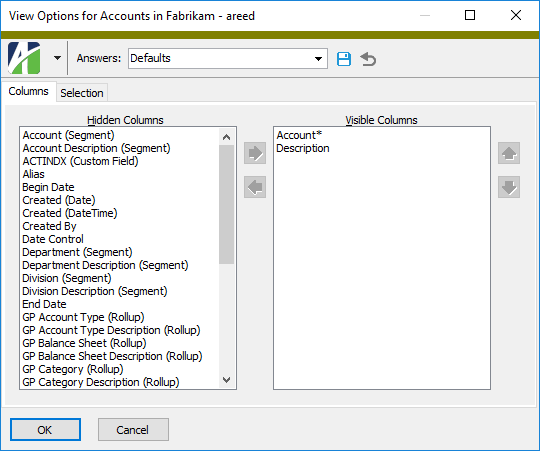This screenshot has width=540, height=451.
Task: Select 'Division (Segment)' item
Action: pos(67,278)
